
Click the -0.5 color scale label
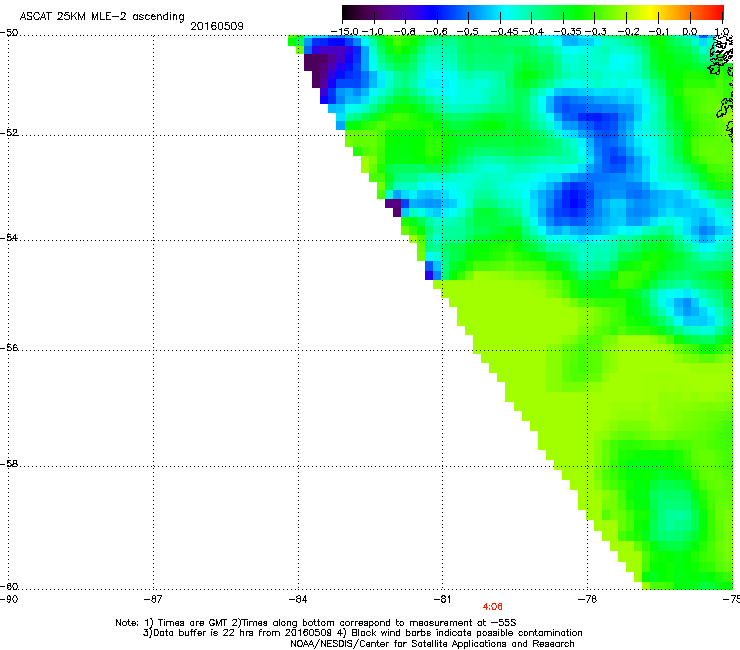pyautogui.click(x=468, y=32)
